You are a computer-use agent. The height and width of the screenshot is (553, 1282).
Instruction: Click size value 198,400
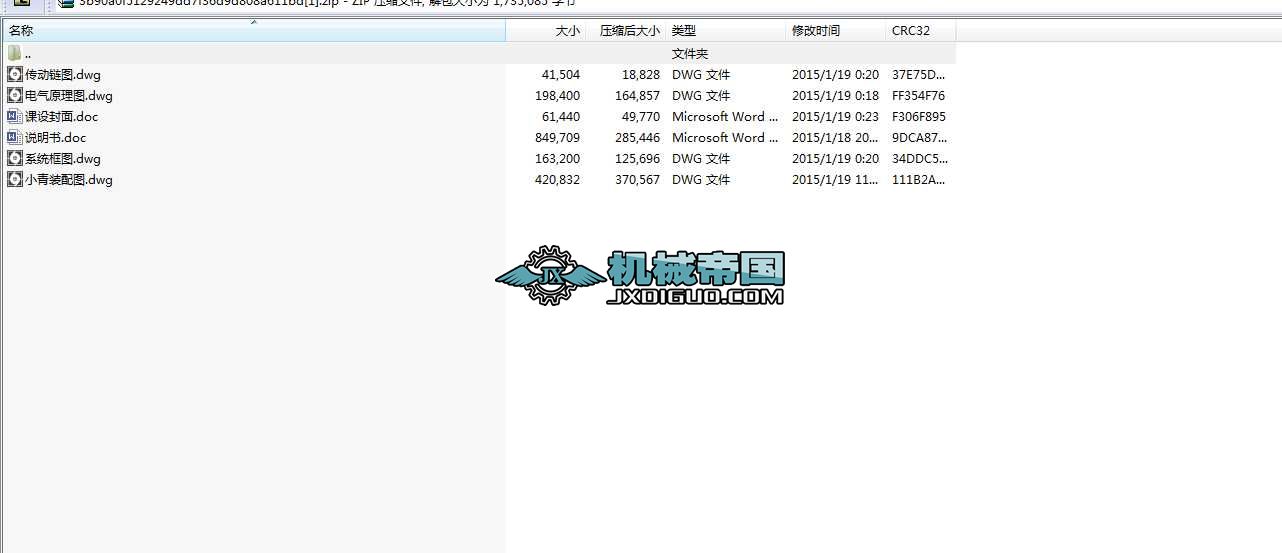[557, 96]
